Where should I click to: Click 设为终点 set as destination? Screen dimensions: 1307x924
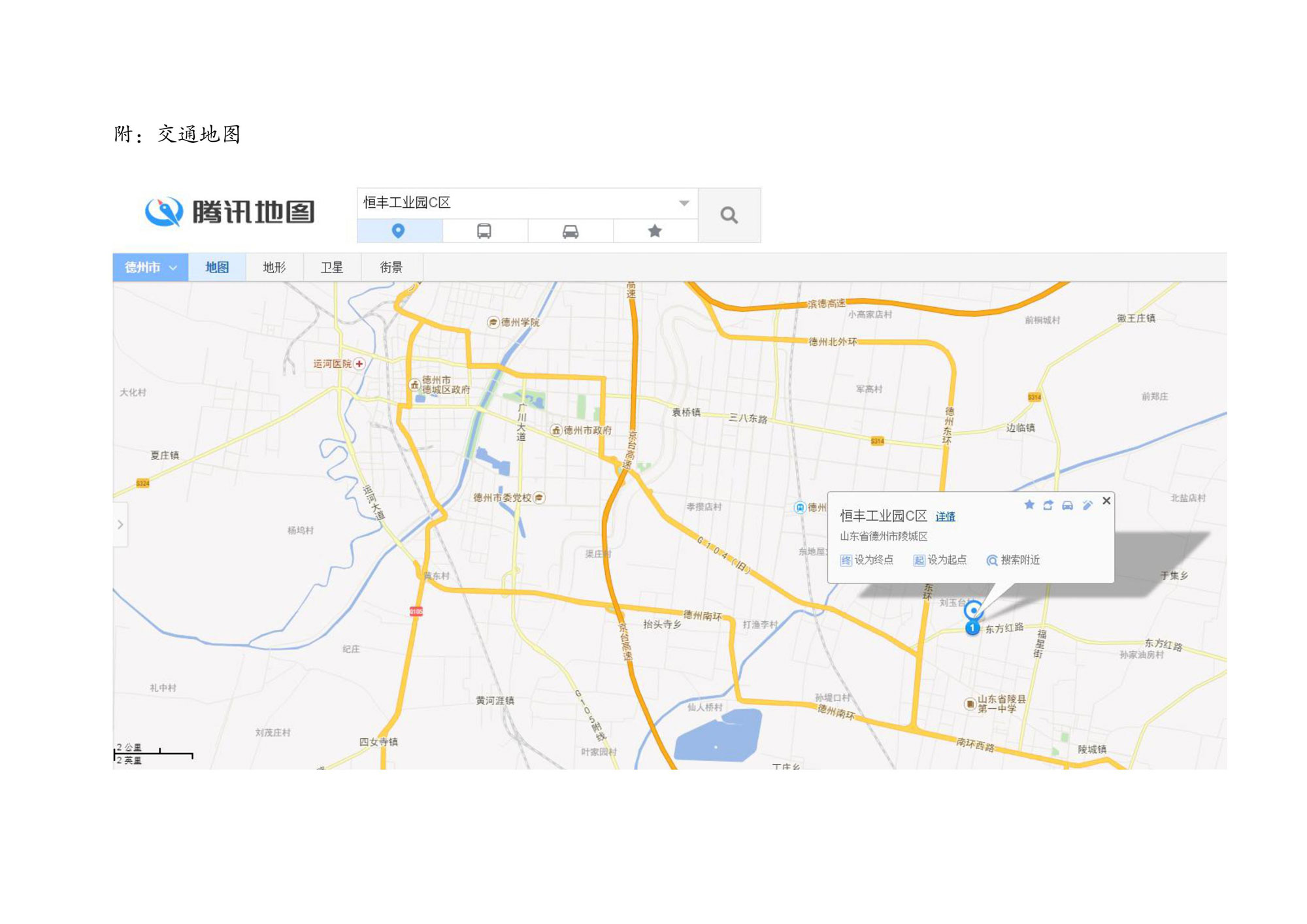click(x=867, y=560)
